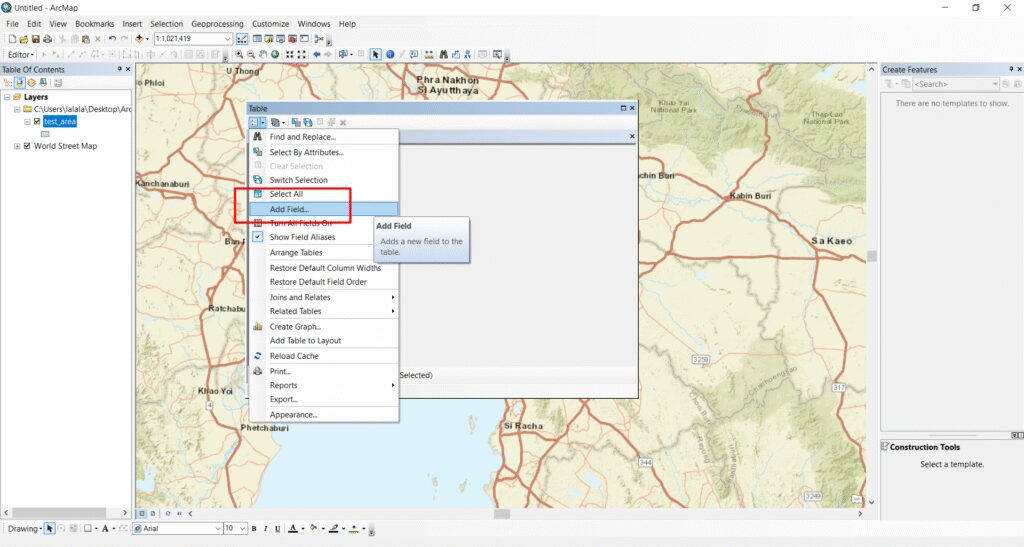The image size is (1024, 547).
Task: Select the Zoom In magnifier tool
Action: [x=240, y=55]
